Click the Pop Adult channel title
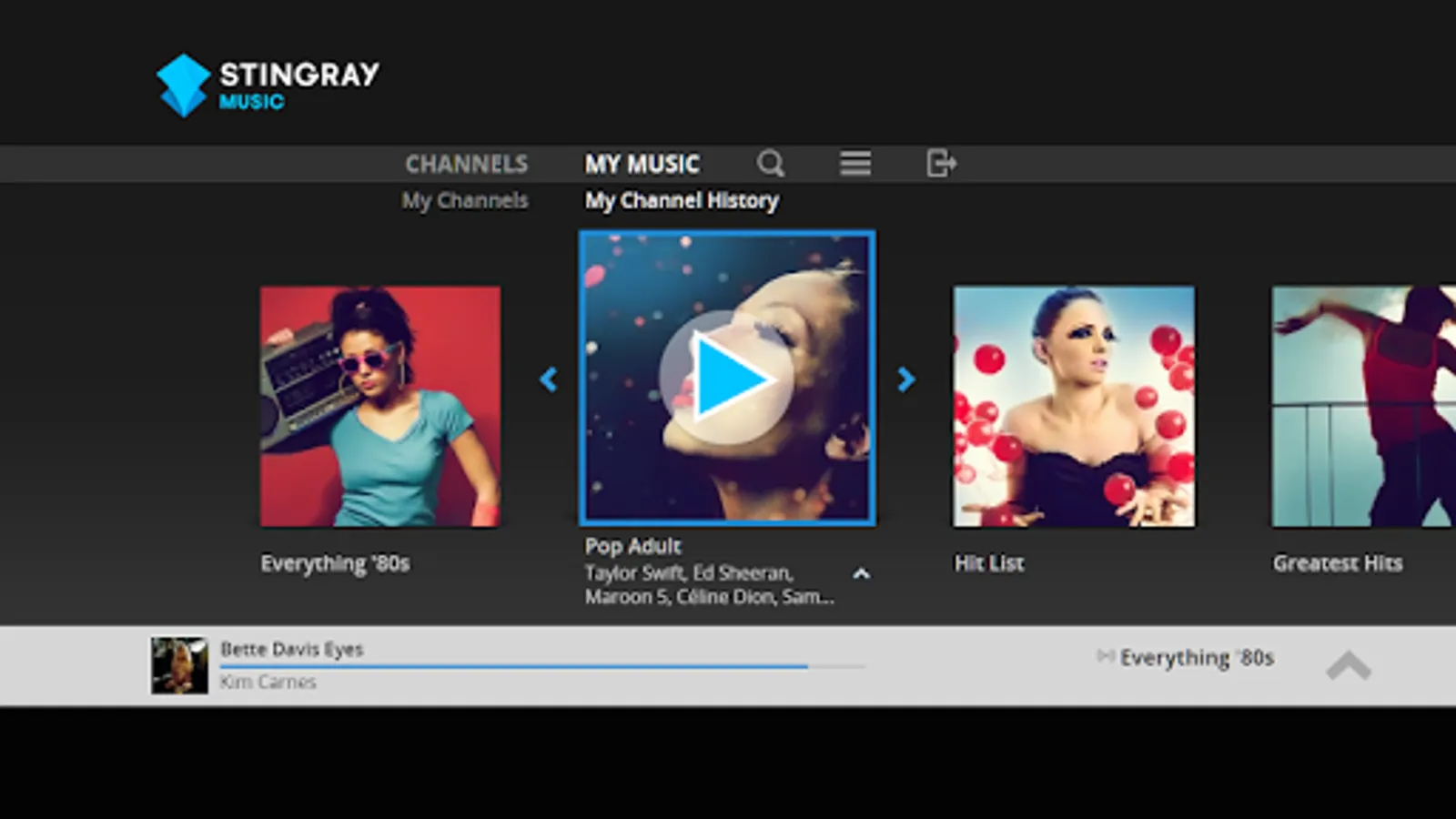This screenshot has height=819, width=1456. 632,546
